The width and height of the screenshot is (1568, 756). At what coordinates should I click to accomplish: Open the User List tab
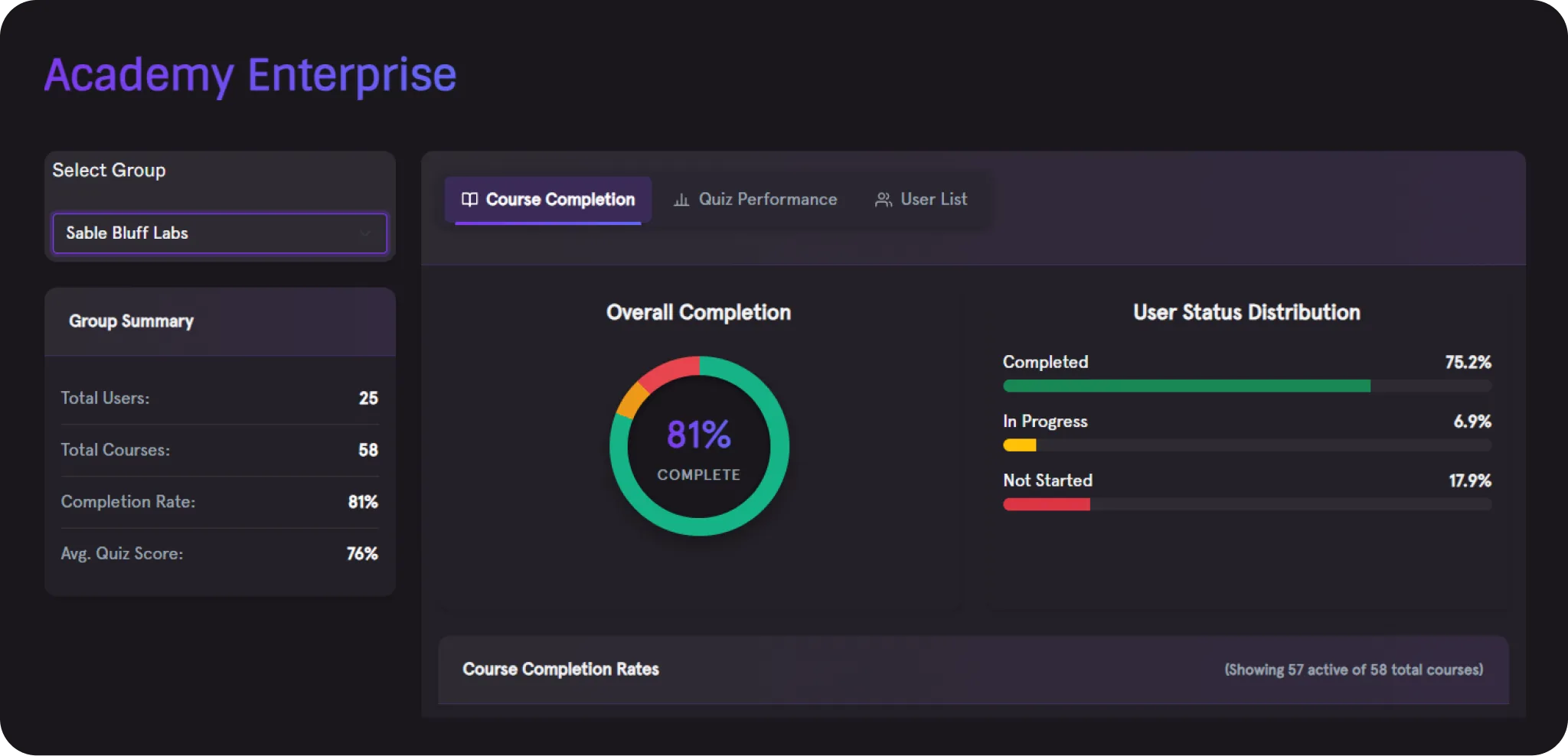coord(933,200)
